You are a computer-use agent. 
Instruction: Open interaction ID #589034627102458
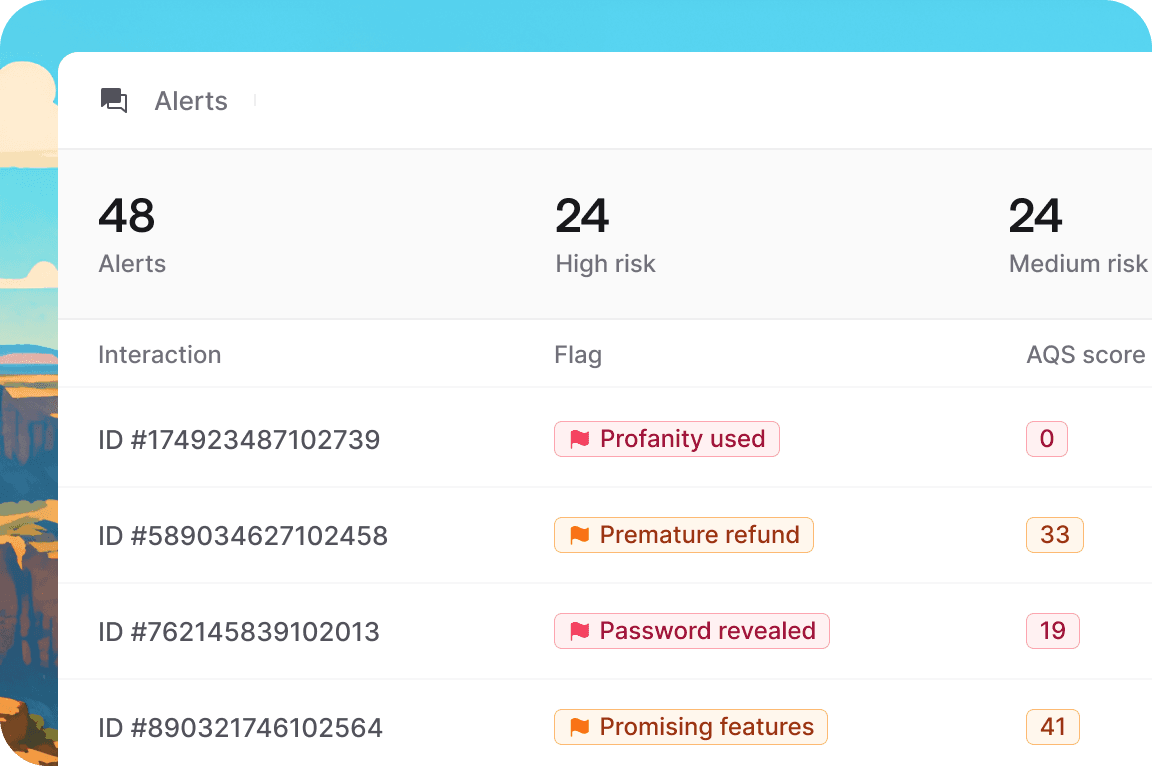243,536
